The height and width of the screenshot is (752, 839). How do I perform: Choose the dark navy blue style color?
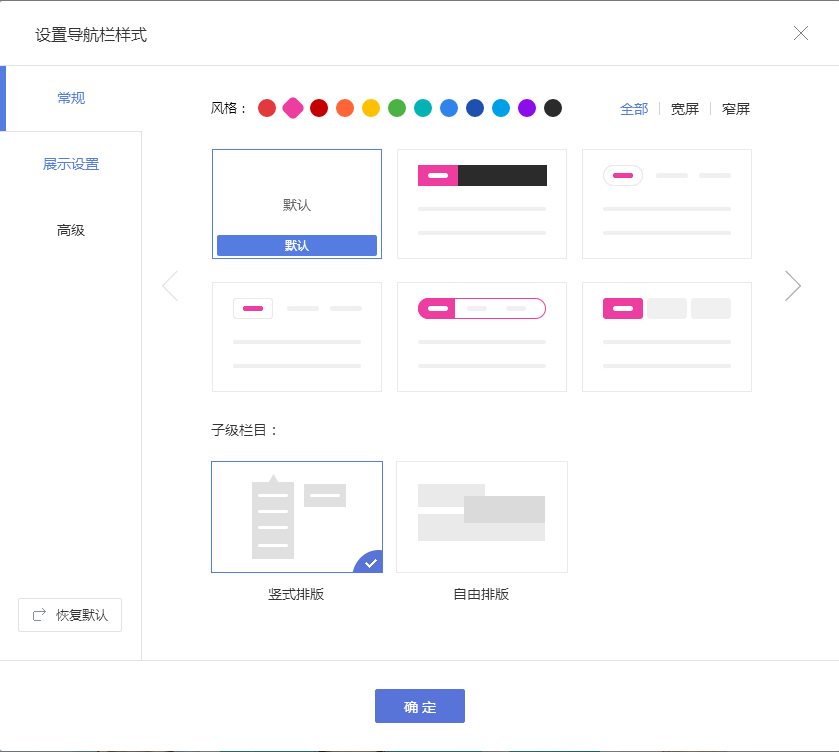coord(475,108)
